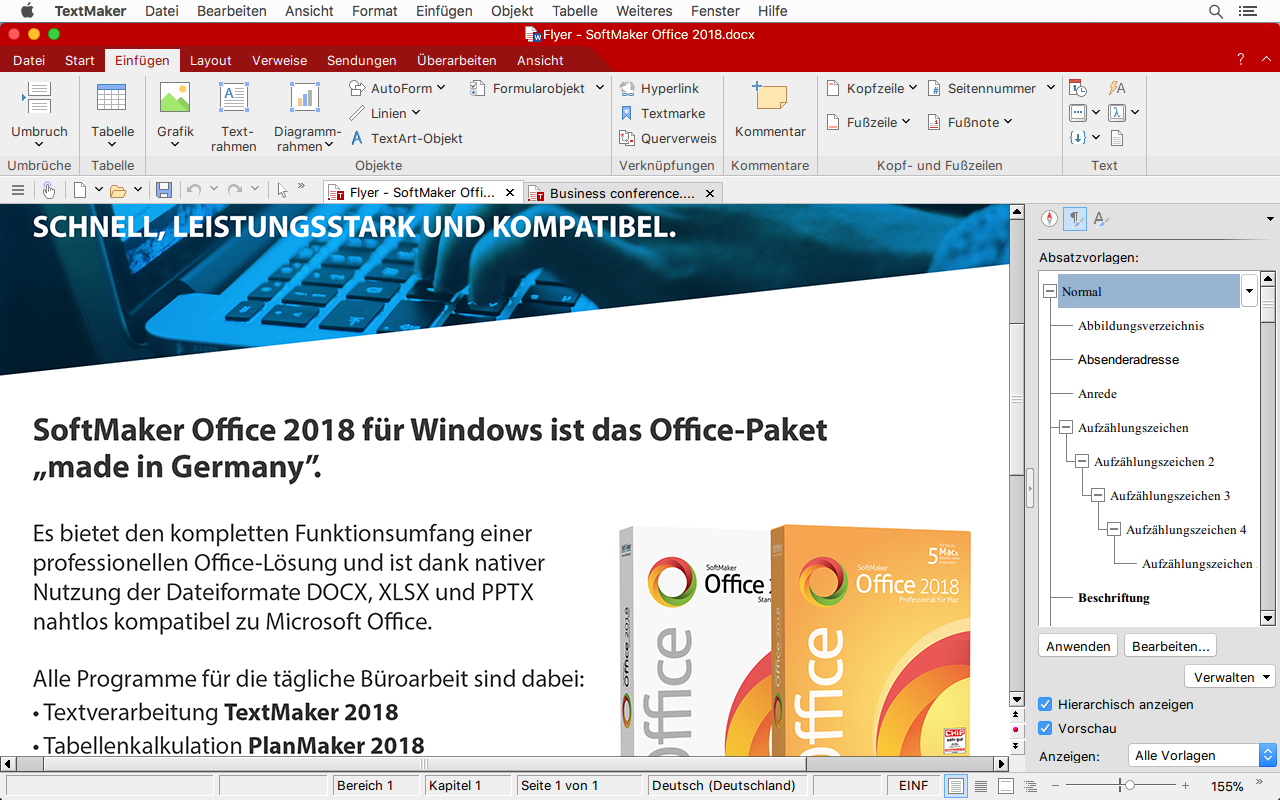Insert a Querverweis cross-reference
Screen dimensions: 1280x800
[668, 138]
